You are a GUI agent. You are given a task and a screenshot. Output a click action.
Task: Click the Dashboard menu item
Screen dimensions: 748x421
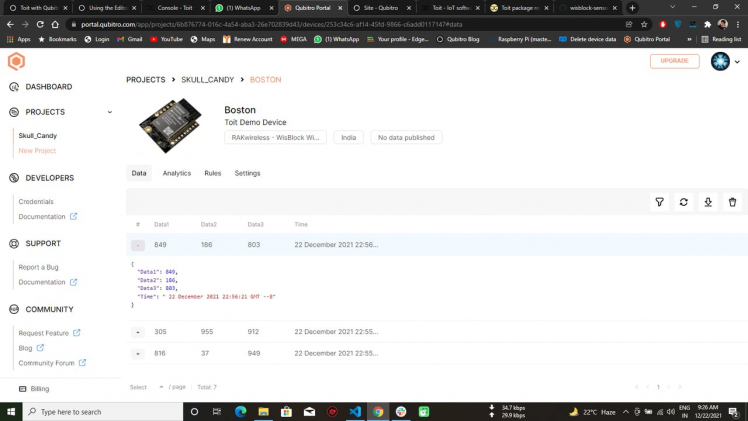49,87
